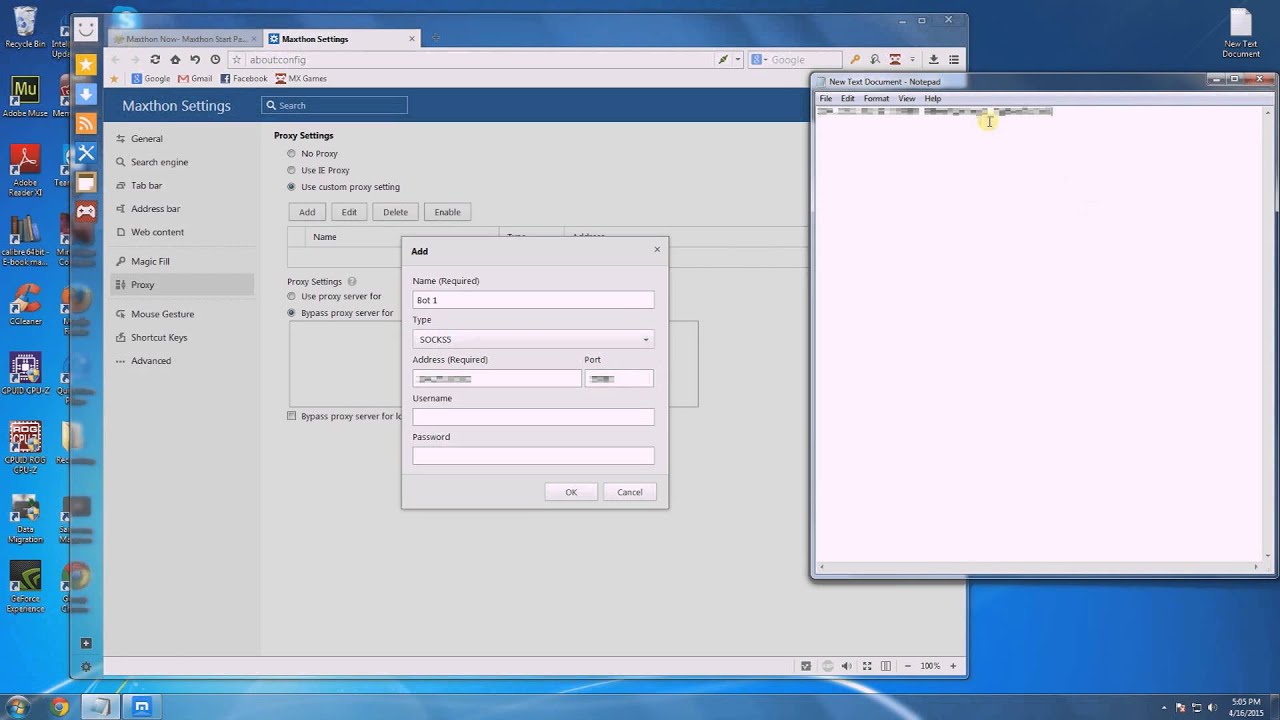Click the Password input field

(x=533, y=456)
